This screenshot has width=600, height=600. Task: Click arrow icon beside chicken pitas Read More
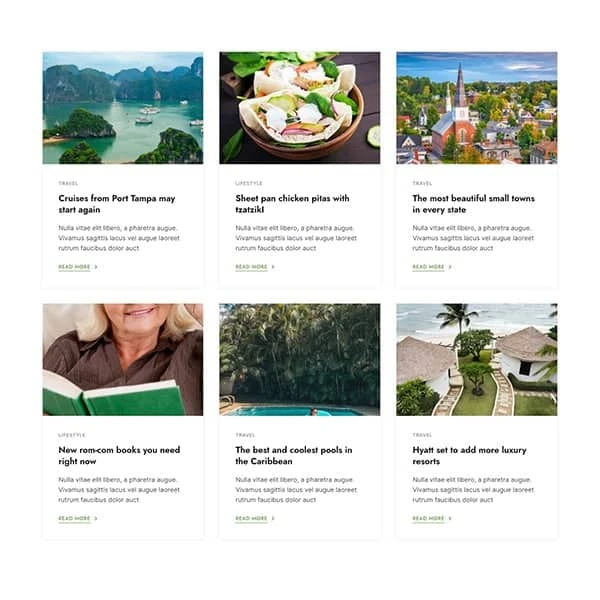pos(273,267)
